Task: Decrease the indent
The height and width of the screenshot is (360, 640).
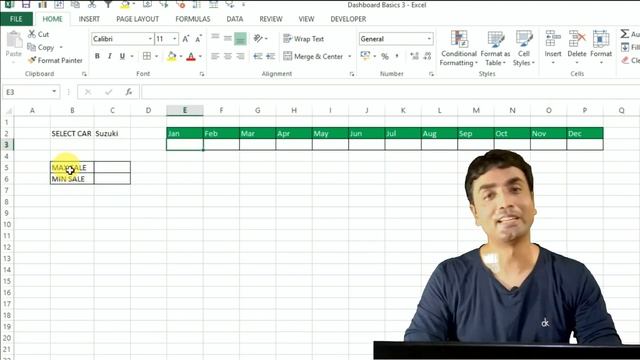Action: (258, 56)
